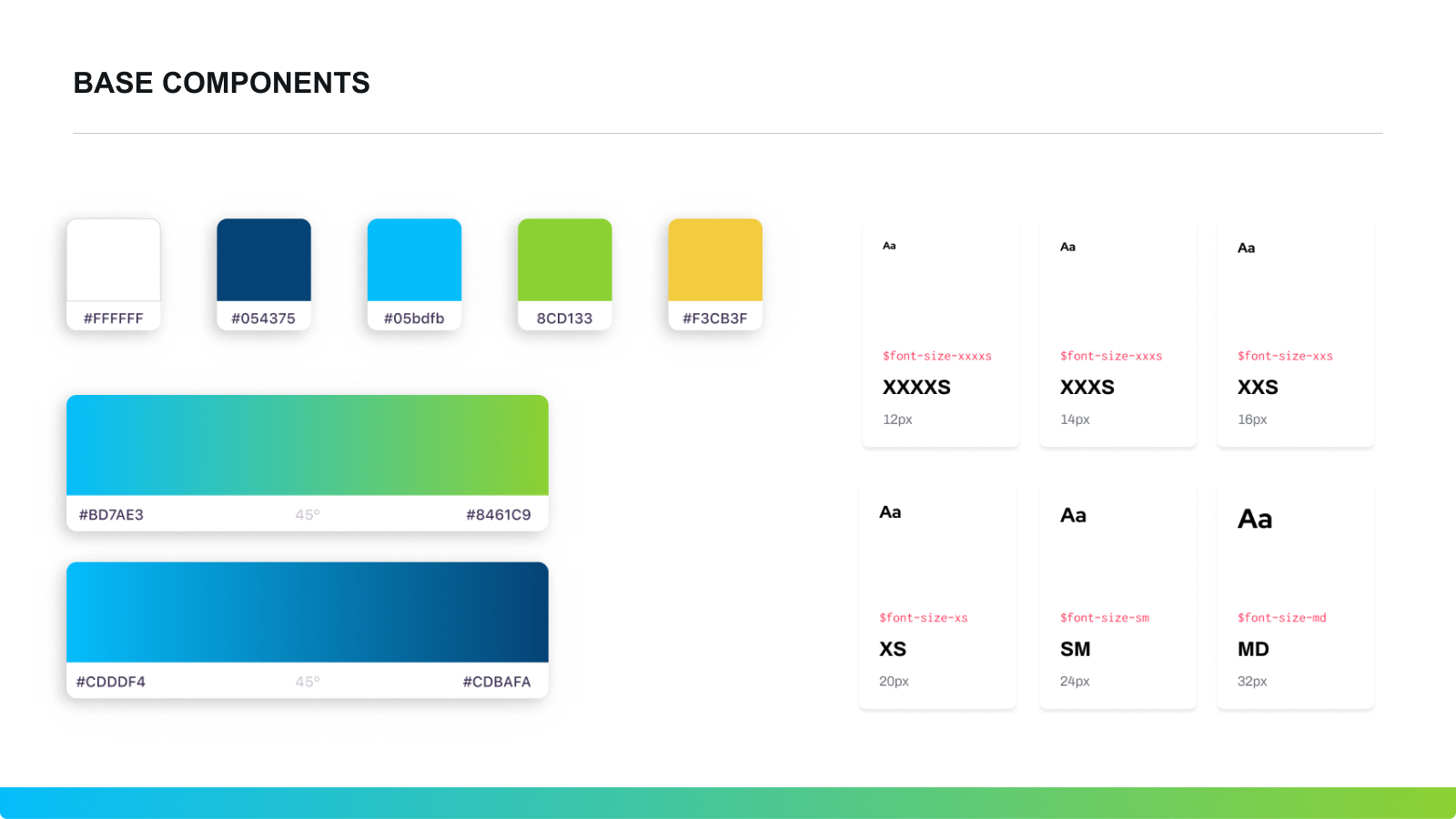Select the SM size title
This screenshot has width=1456, height=819.
click(x=1075, y=650)
